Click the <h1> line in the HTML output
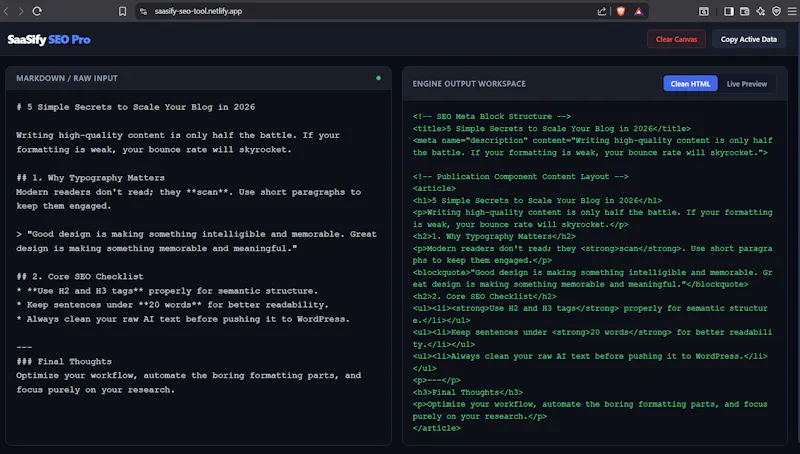This screenshot has height=454, width=800. (x=537, y=200)
